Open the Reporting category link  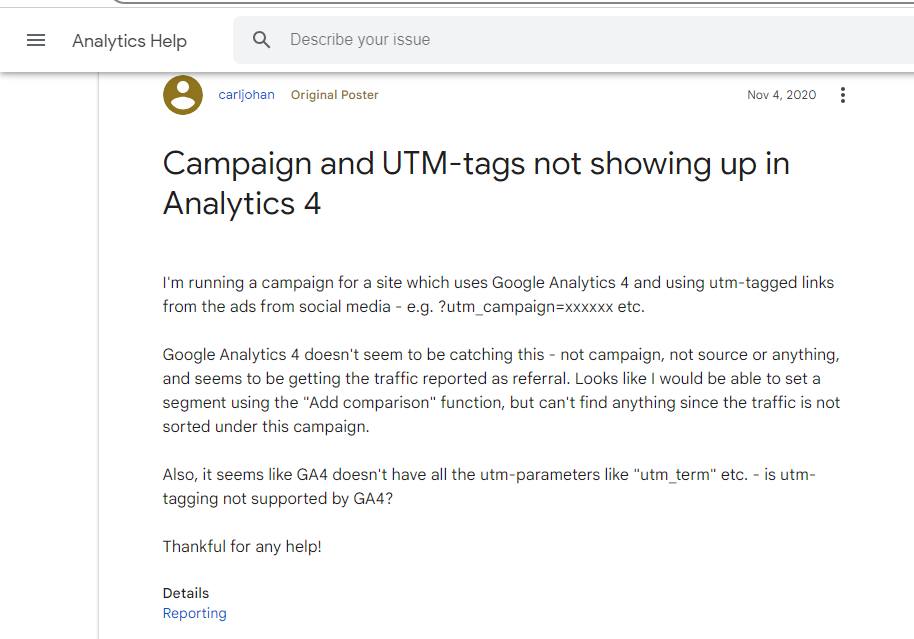(195, 613)
